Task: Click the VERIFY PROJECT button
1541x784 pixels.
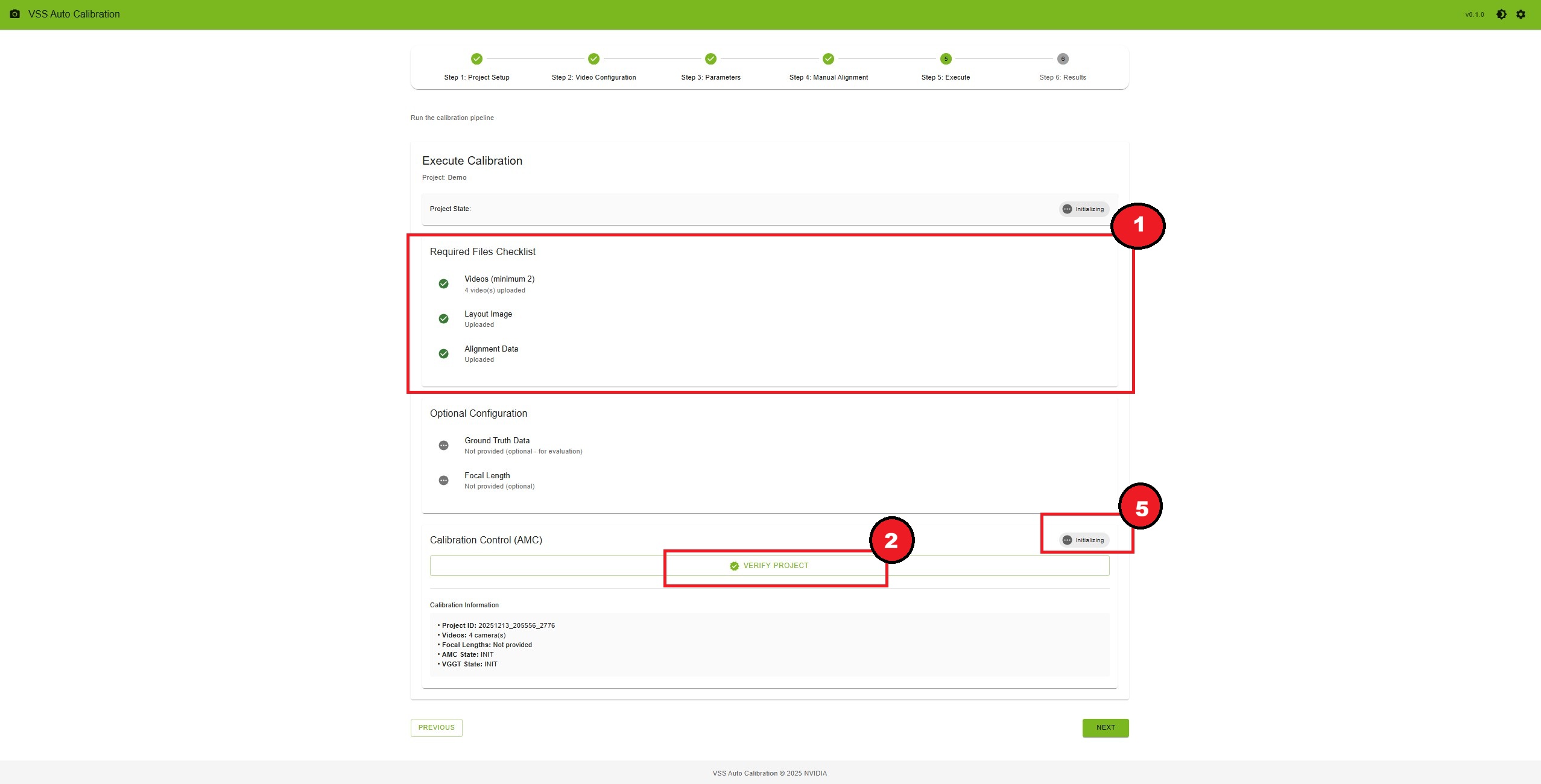Action: [775, 565]
